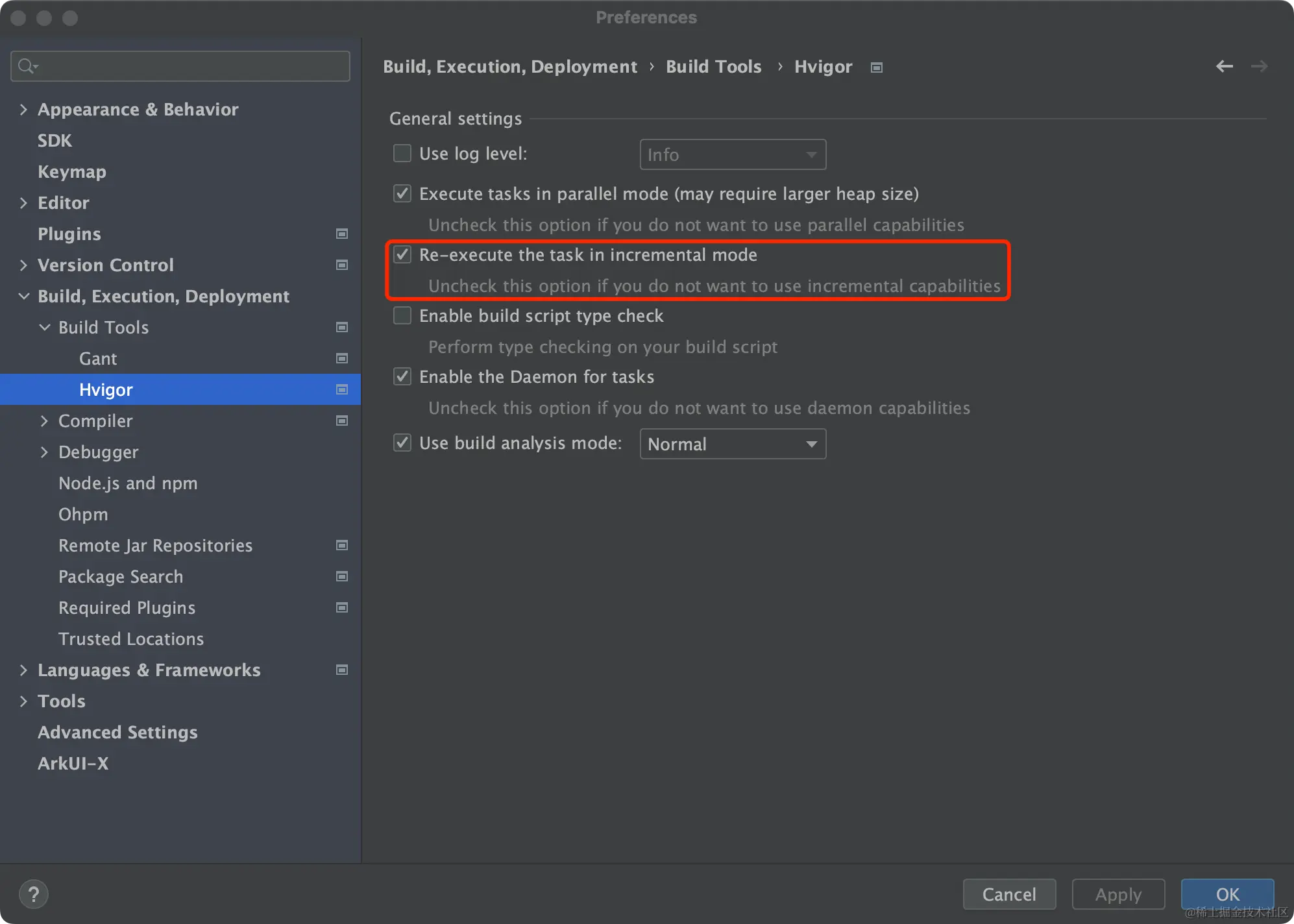
Task: Select Gant in the settings tree
Action: click(98, 358)
